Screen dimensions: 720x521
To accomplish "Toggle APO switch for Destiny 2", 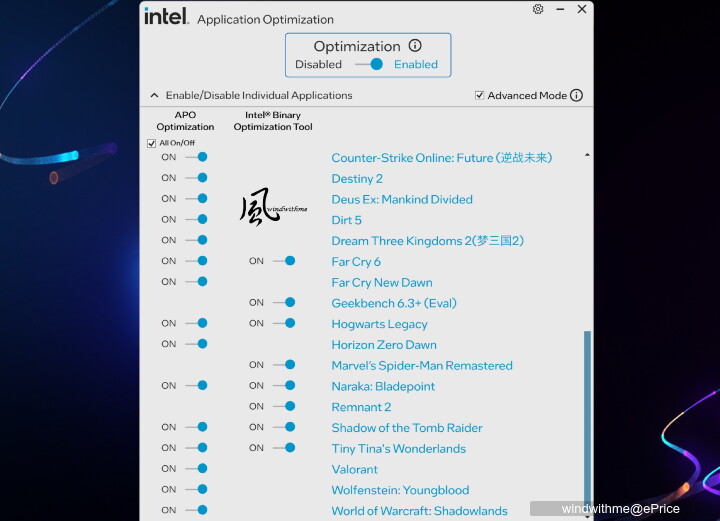I will point(196,178).
